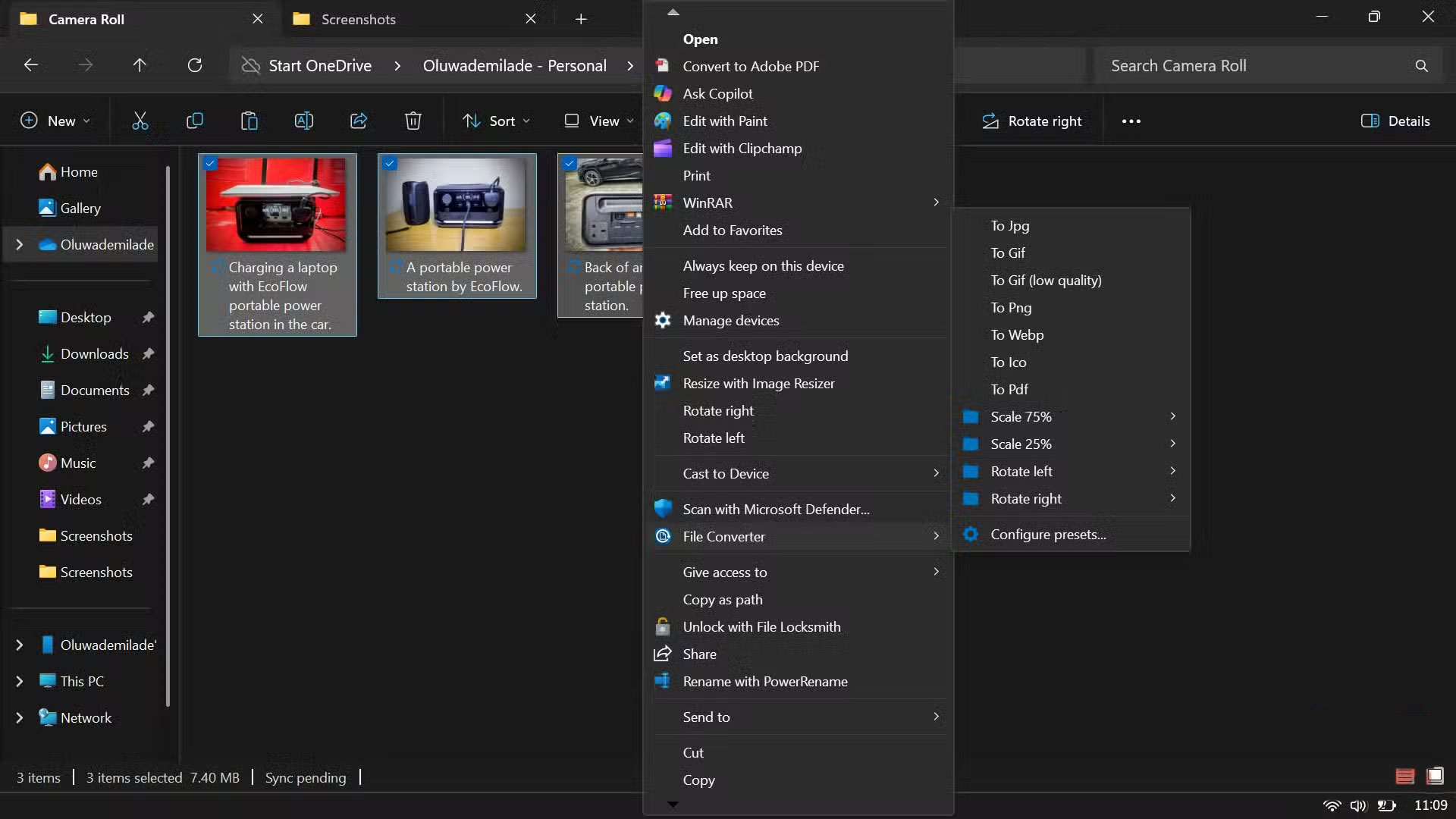Select To Png in File Converter submenu
This screenshot has width=1456, height=819.
[1011, 308]
